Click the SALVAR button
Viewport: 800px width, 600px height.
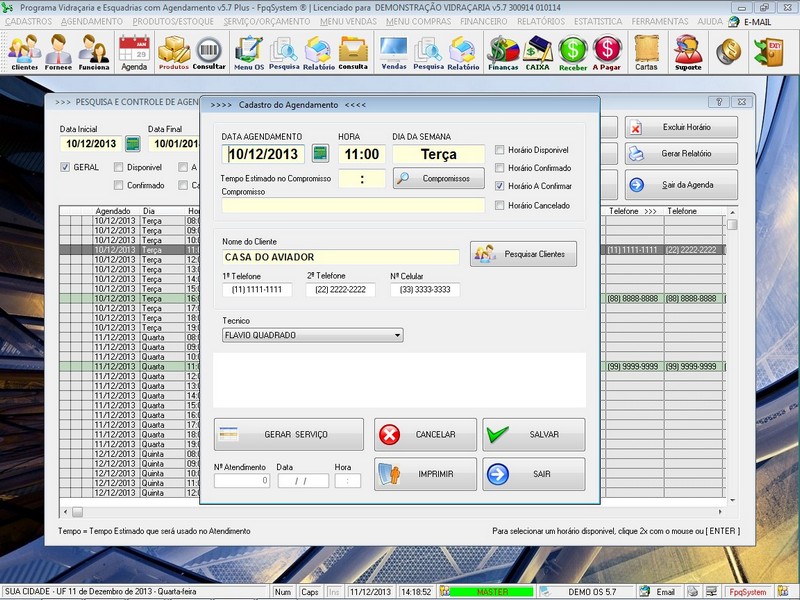(533, 435)
